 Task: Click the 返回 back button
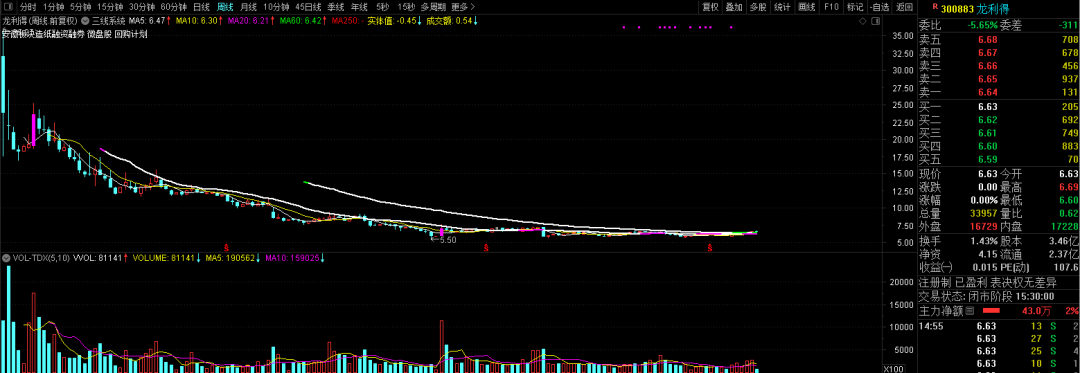904,7
